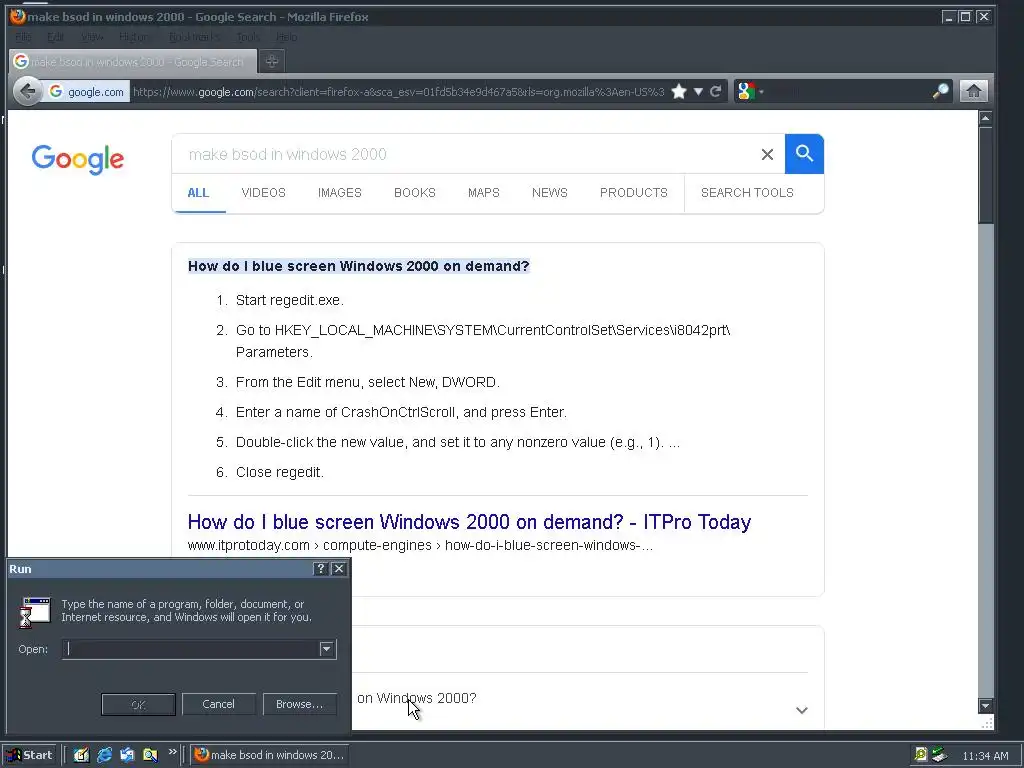Launch Internet Explorer from quick launch

[x=104, y=755]
